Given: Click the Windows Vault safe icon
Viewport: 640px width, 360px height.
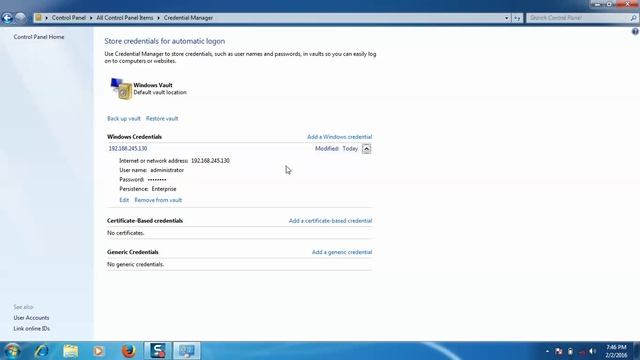Looking at the screenshot, I should click(121, 88).
